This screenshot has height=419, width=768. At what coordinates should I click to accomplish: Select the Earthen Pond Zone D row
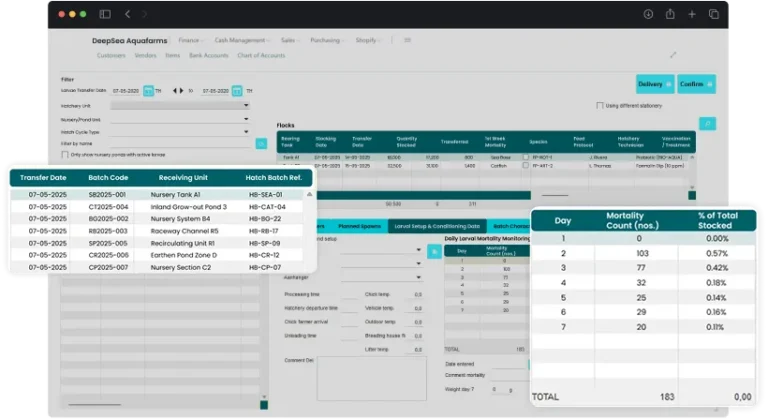[x=157, y=255]
